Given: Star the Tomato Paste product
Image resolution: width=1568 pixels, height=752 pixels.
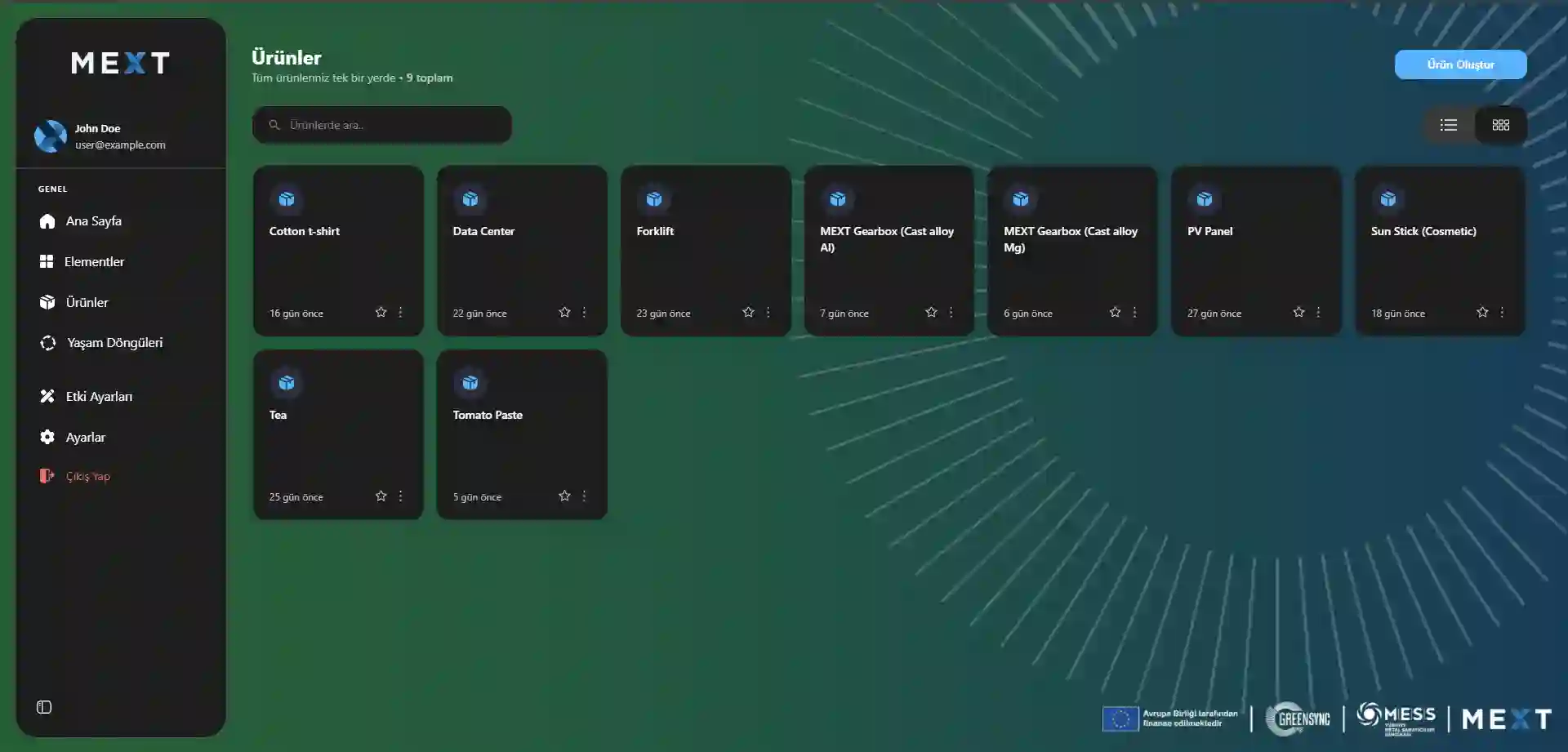Looking at the screenshot, I should (564, 496).
